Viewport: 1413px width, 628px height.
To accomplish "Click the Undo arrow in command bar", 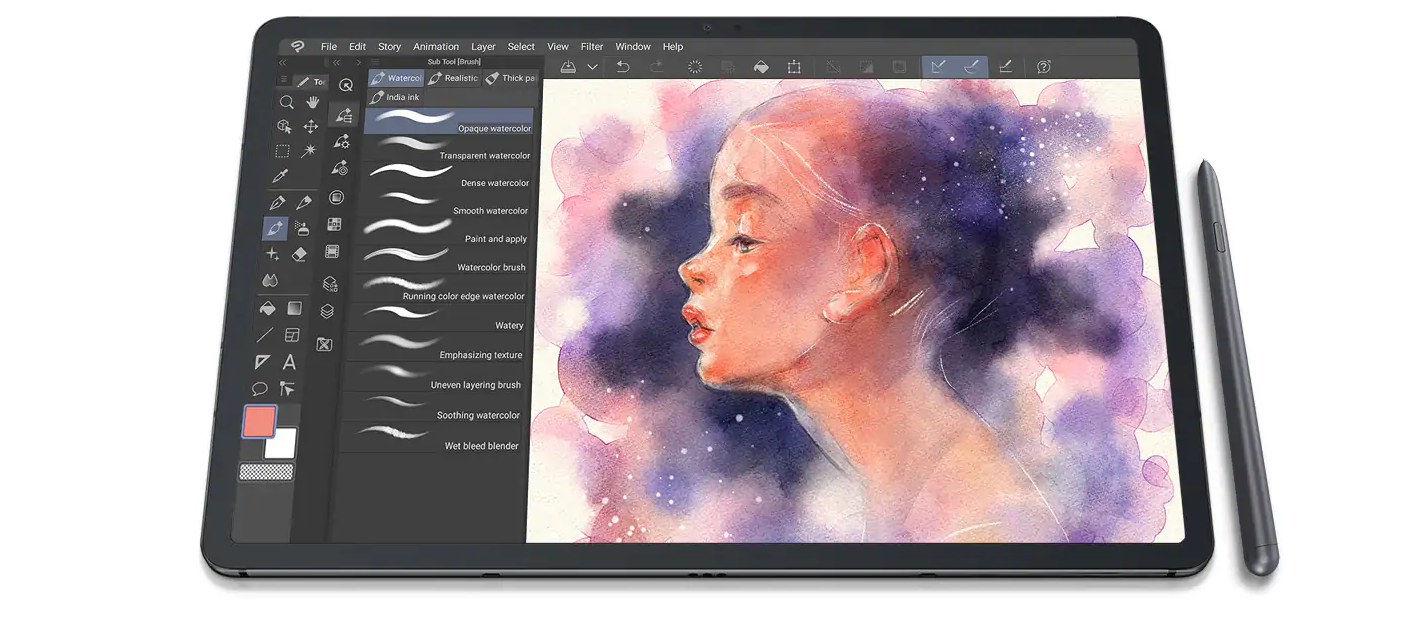I will [x=623, y=67].
